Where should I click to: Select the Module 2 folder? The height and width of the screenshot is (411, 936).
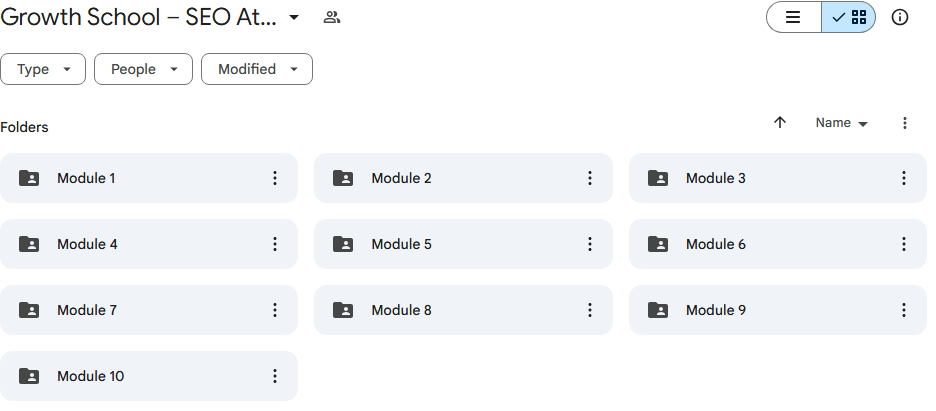(463, 178)
